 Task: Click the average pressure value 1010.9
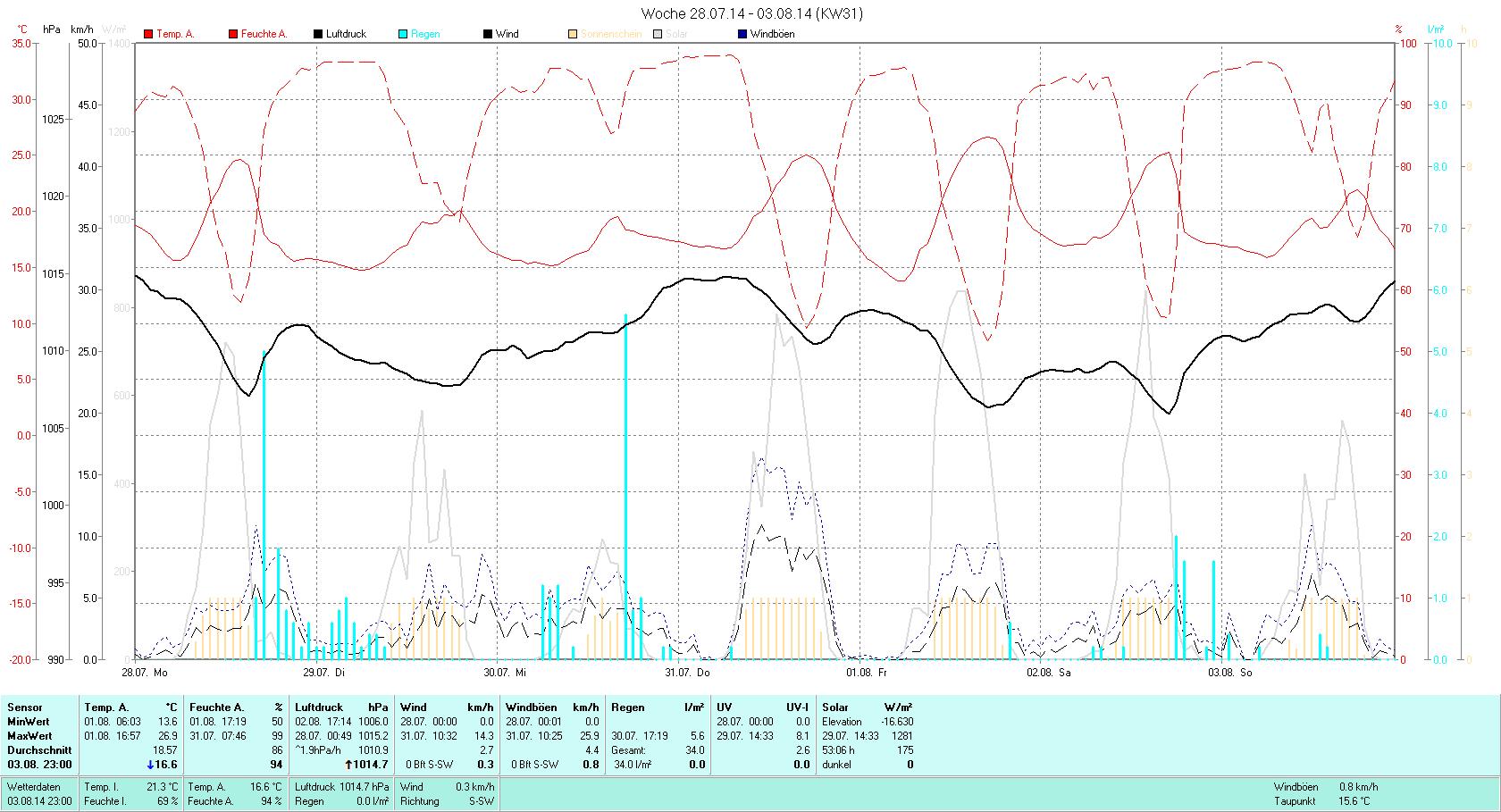(373, 750)
